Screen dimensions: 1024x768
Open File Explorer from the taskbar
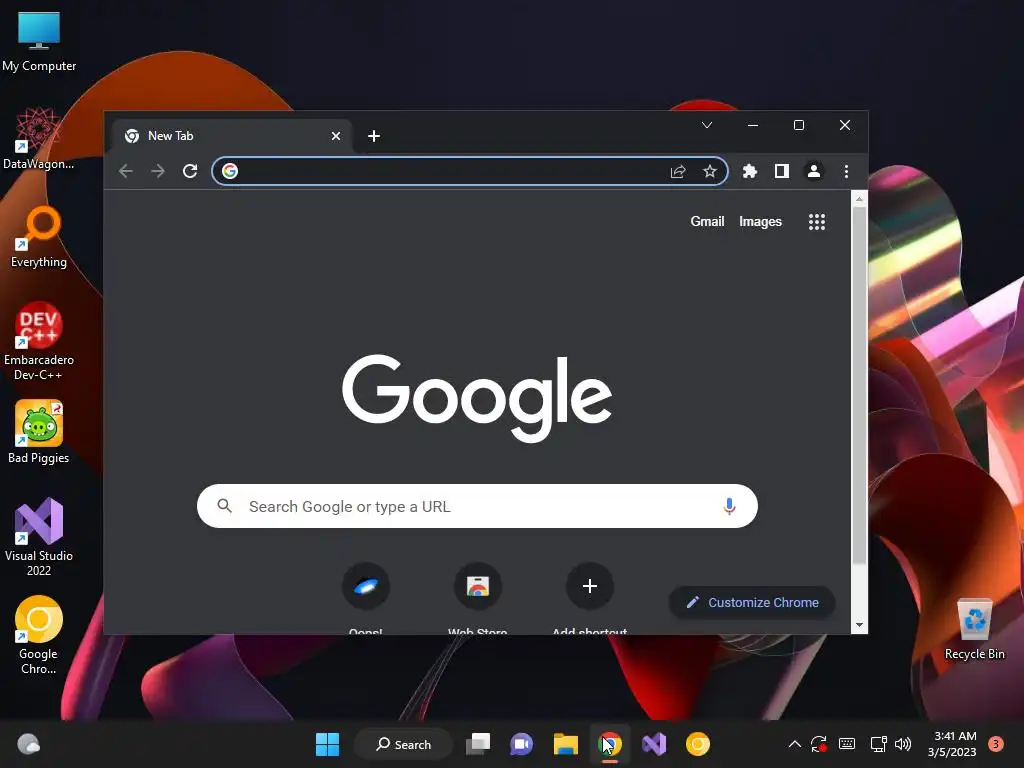[566, 744]
